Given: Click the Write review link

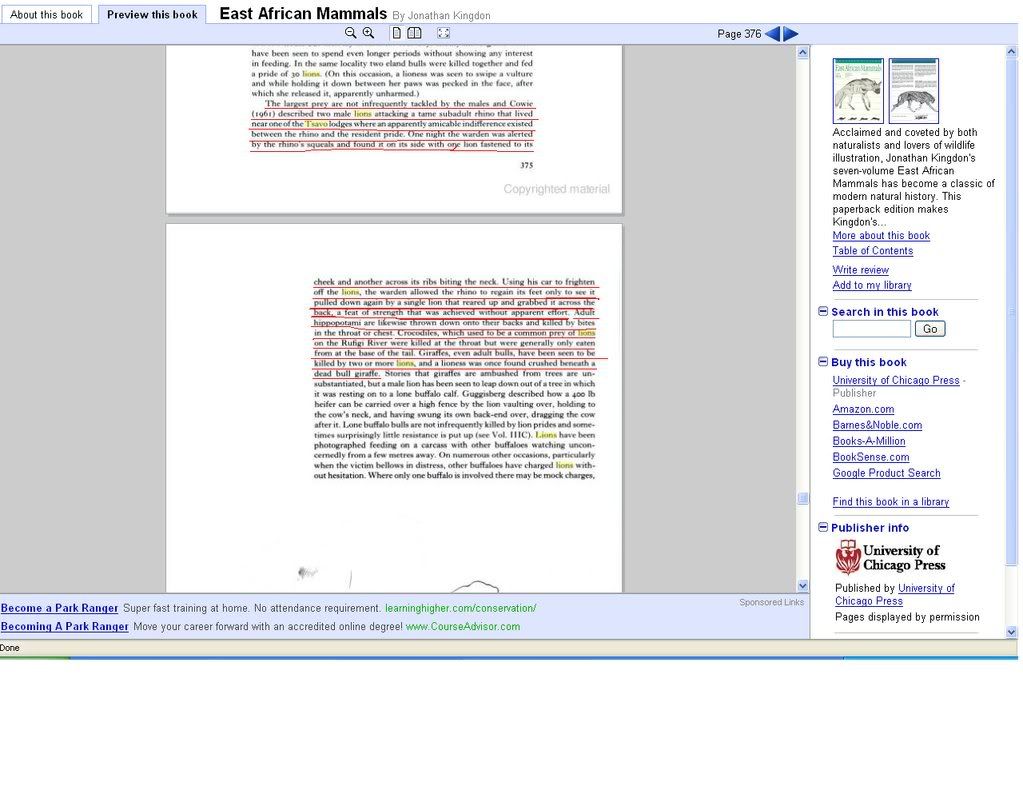Looking at the screenshot, I should click(861, 269).
